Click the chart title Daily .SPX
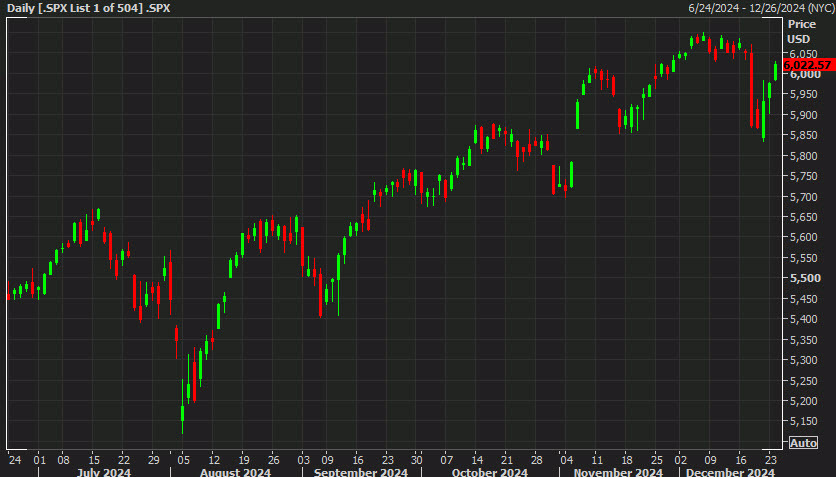 (89, 8)
